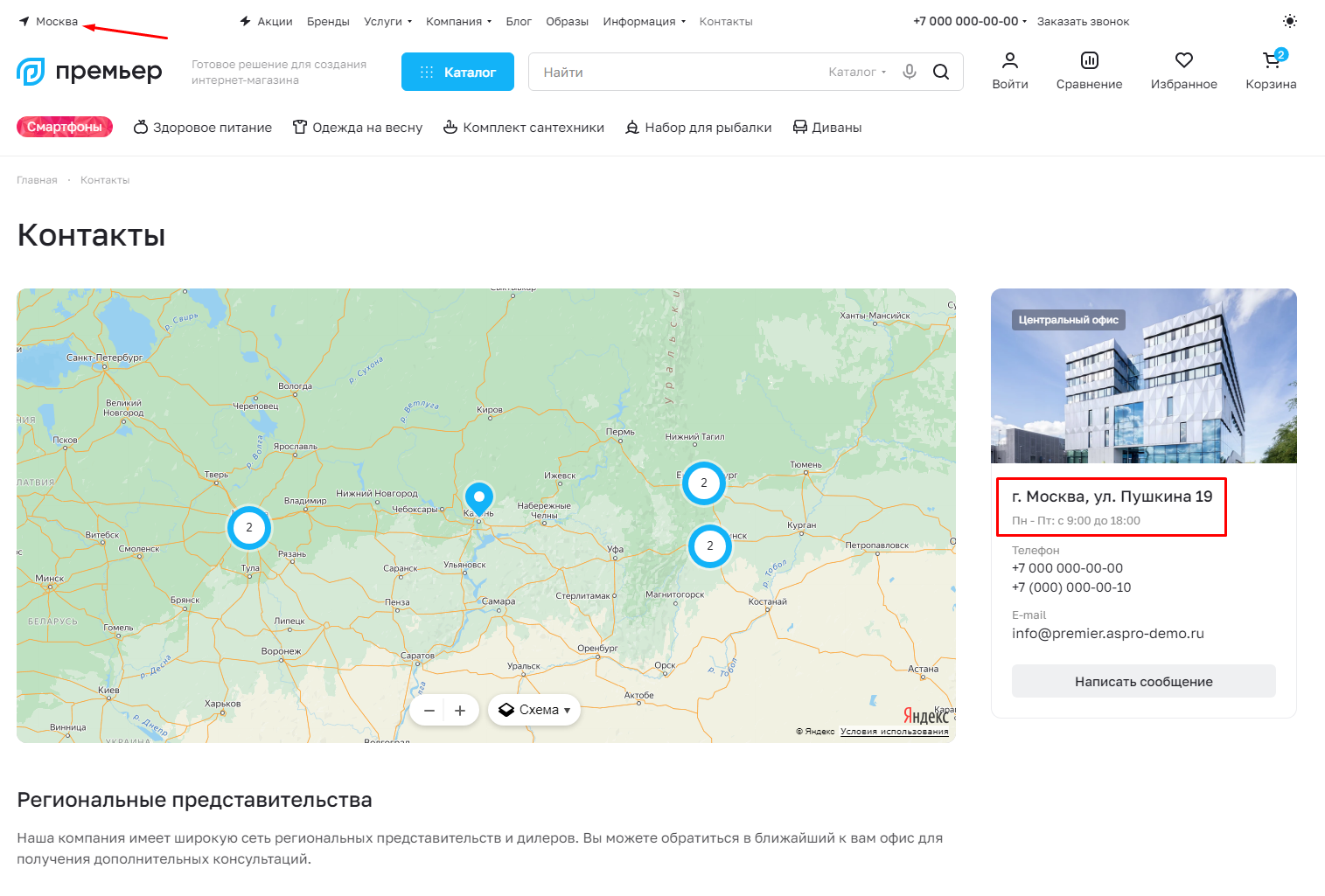
Task: Click the Набор для рыбалки category link
Action: coord(708,128)
